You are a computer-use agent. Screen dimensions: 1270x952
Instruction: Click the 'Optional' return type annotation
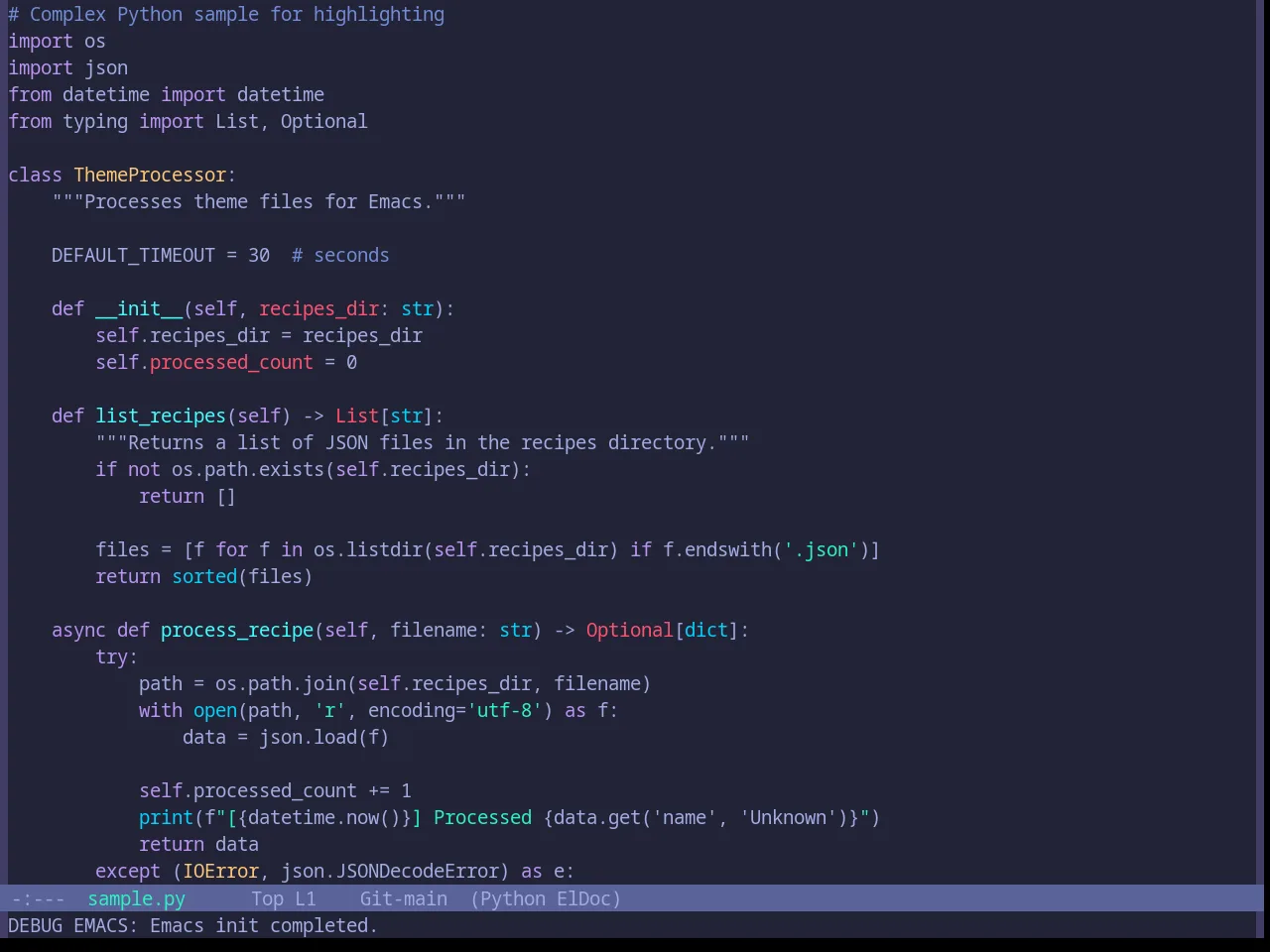pos(629,630)
